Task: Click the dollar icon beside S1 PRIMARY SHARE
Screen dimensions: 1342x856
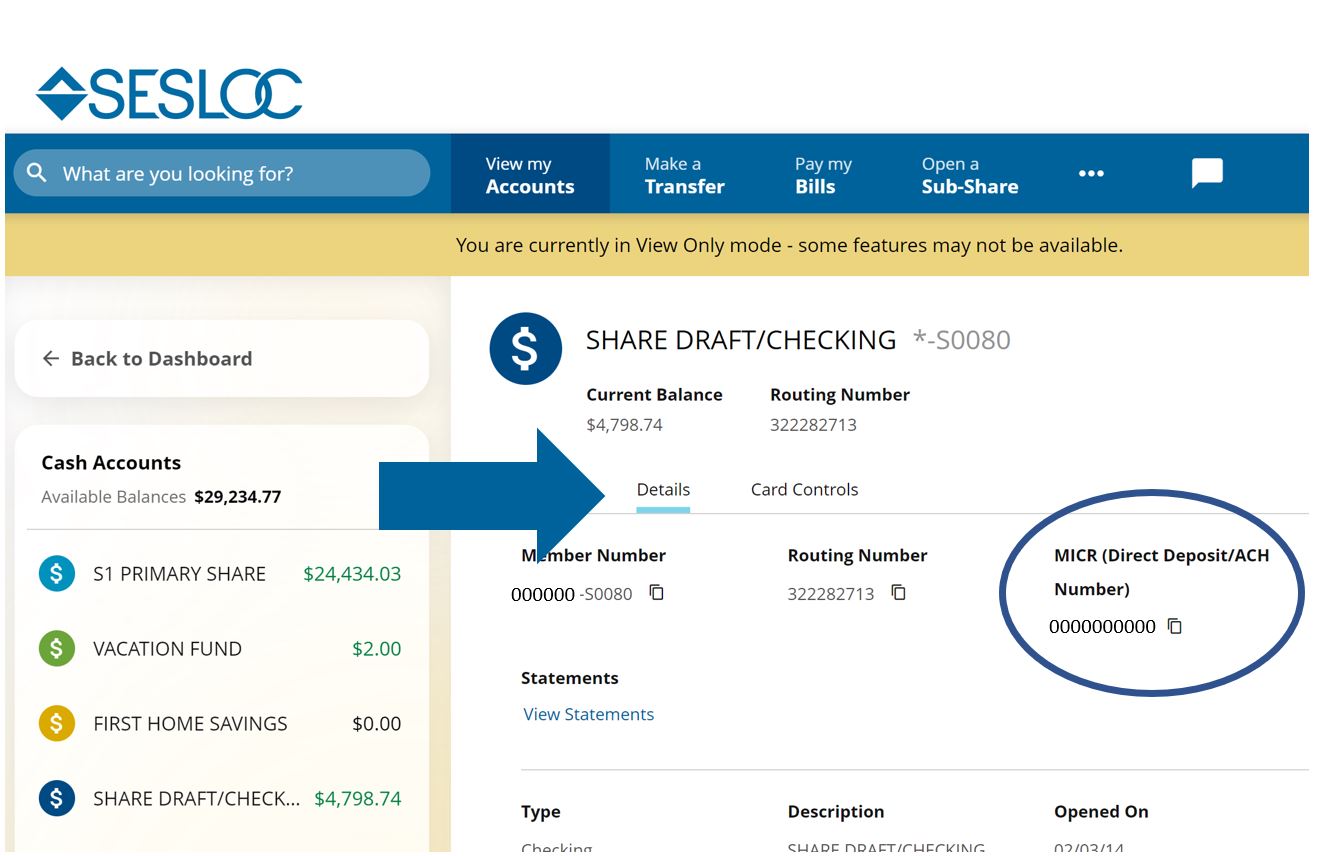Action: point(58,573)
